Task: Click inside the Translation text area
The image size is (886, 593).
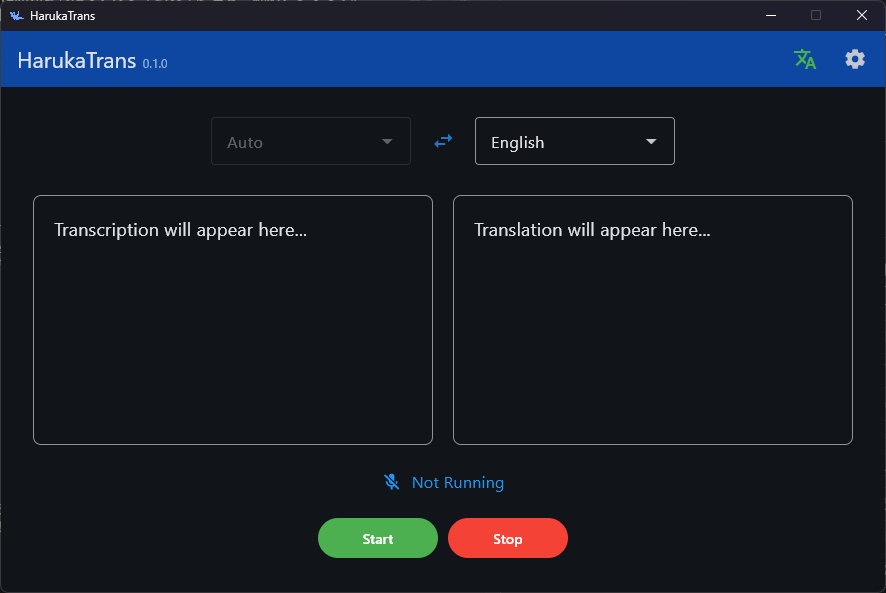Action: point(653,320)
